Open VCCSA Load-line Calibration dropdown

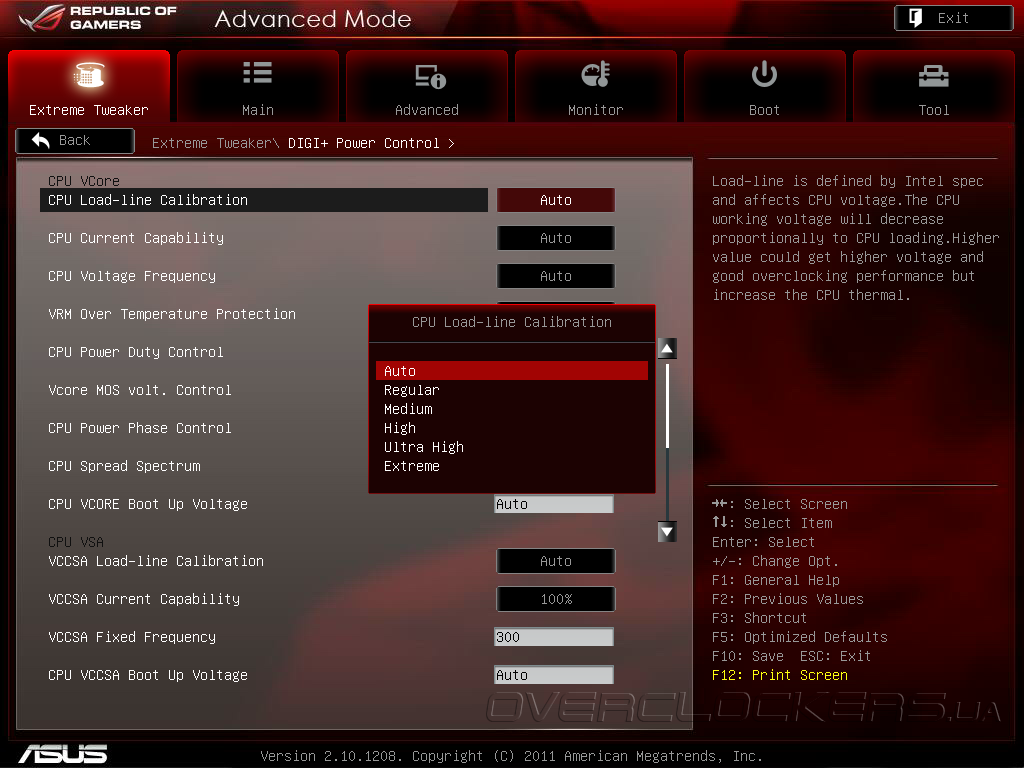click(556, 561)
